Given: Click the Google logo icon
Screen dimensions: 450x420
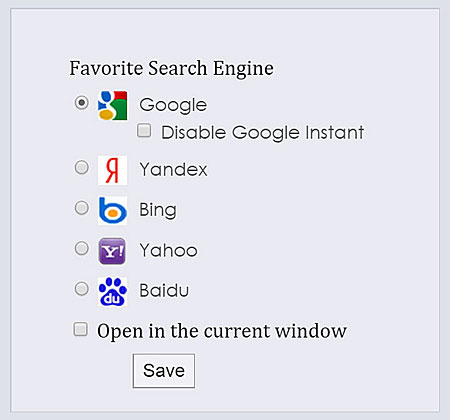Looking at the screenshot, I should coord(112,105).
